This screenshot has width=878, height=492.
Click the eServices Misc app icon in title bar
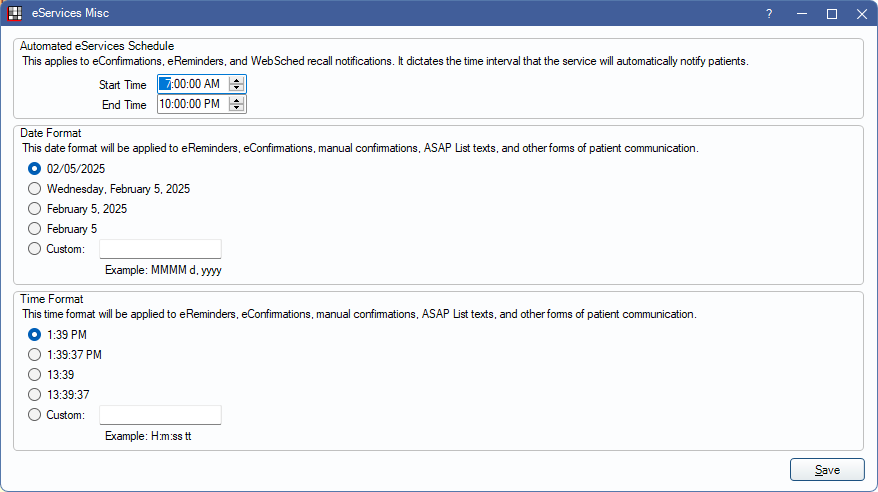15,14
